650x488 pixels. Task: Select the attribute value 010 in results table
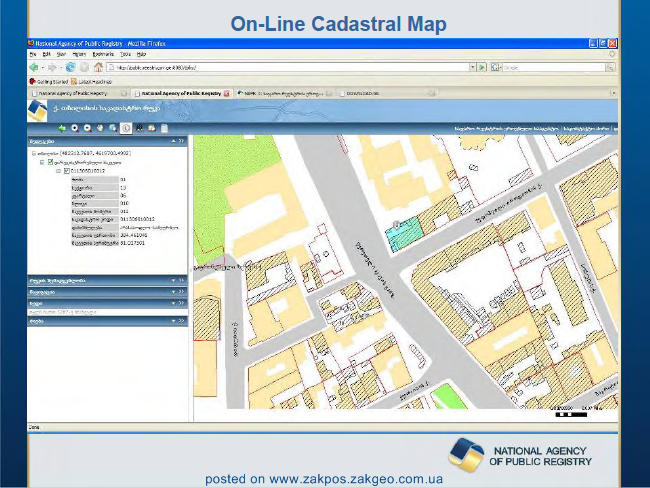point(124,203)
